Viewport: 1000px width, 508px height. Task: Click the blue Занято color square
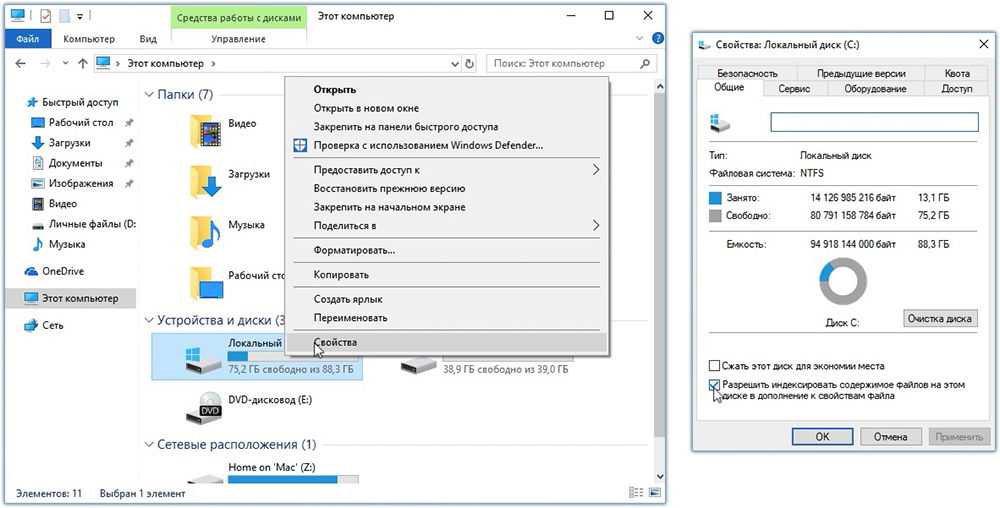click(x=714, y=198)
